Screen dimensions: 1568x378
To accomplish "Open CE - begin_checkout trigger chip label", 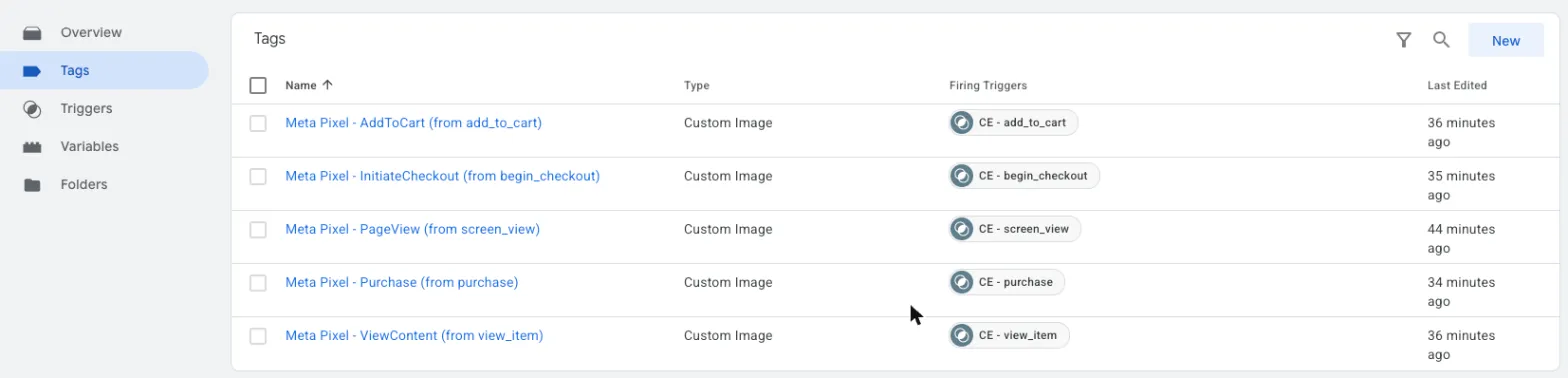I will coord(1033,176).
